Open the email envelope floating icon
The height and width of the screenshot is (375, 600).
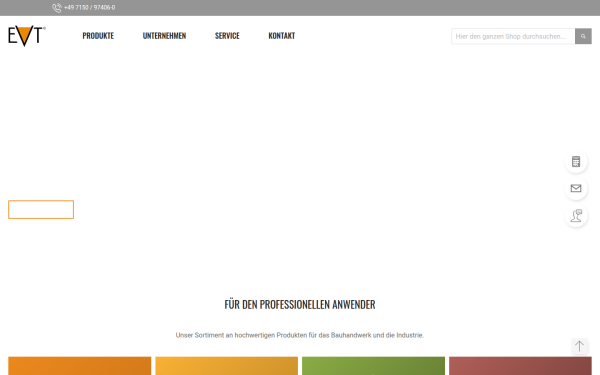coord(576,188)
